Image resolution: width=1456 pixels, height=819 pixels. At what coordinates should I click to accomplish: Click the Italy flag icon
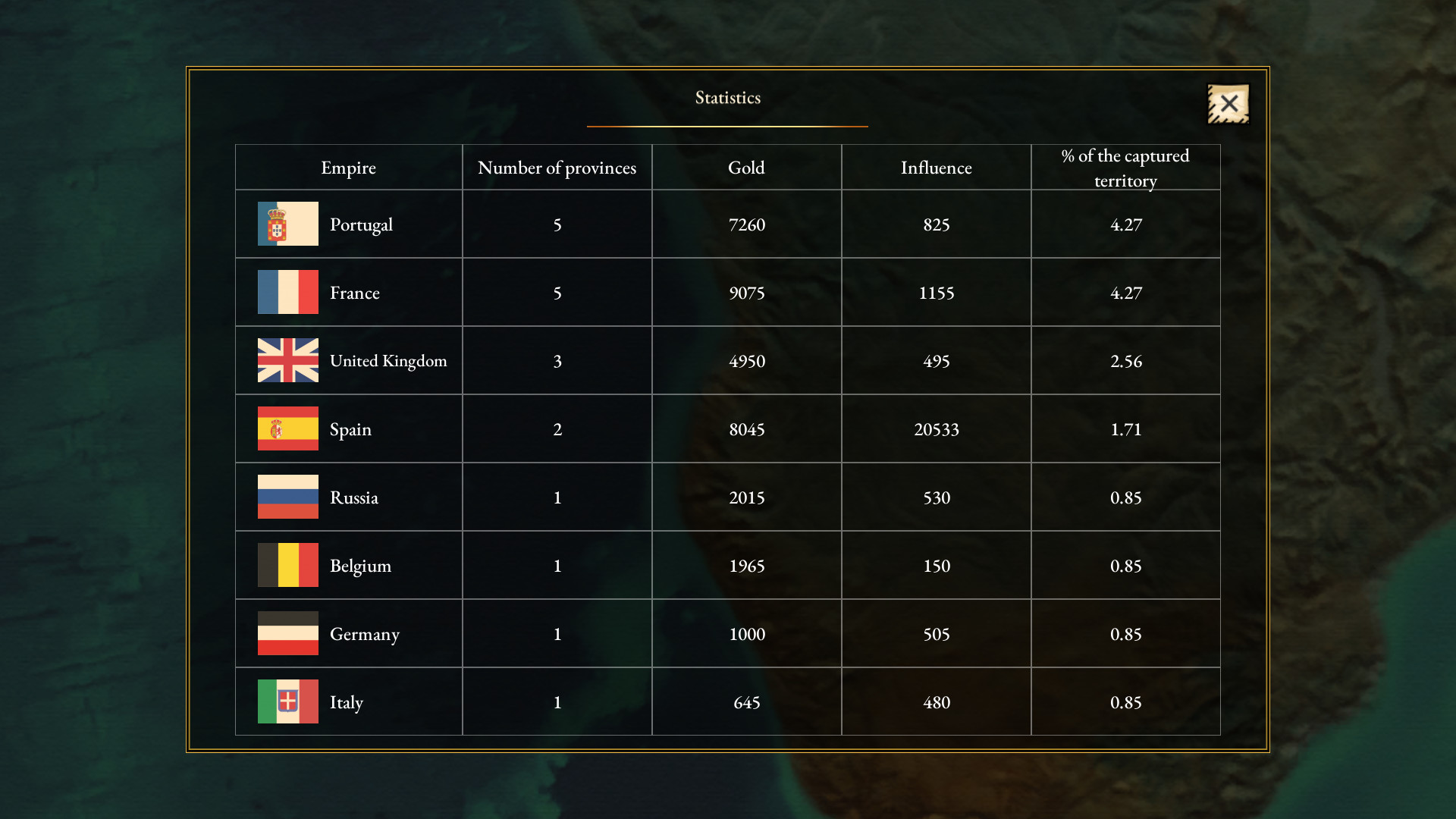pos(287,701)
